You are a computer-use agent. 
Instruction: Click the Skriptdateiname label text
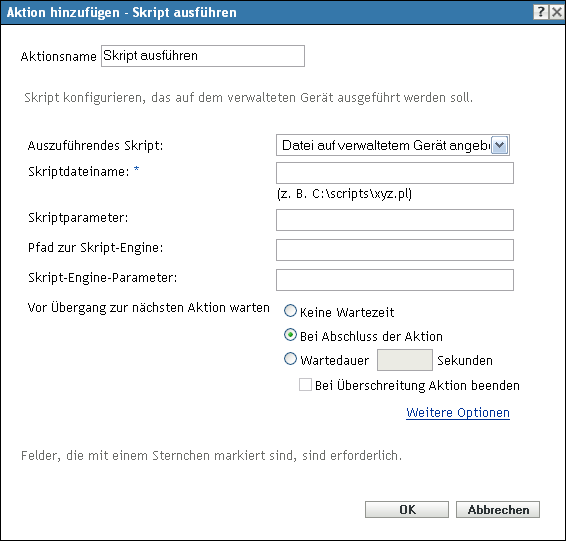point(79,172)
